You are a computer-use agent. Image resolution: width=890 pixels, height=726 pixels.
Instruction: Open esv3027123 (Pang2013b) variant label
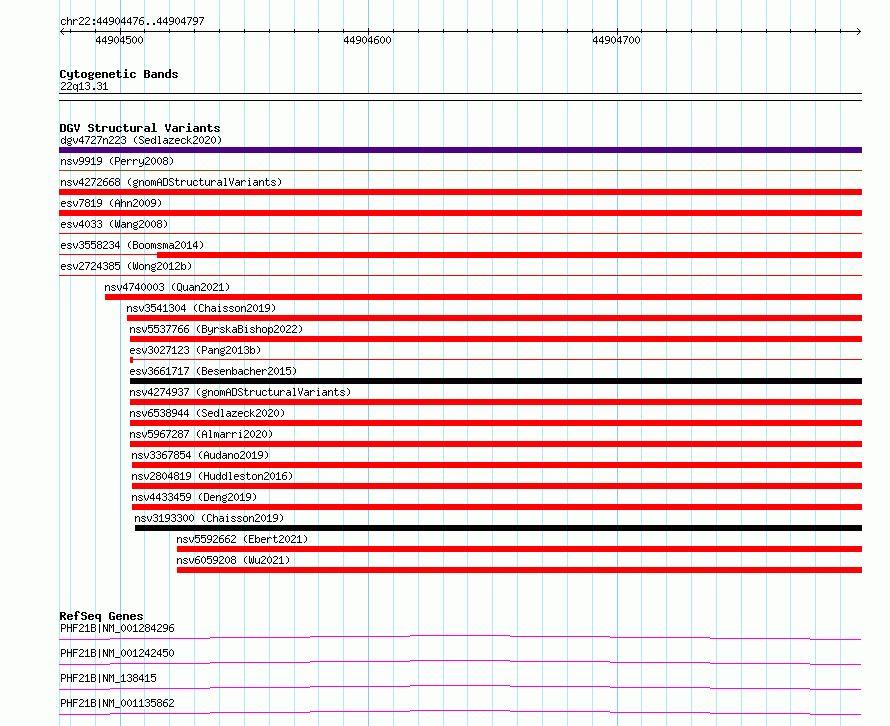195,350
